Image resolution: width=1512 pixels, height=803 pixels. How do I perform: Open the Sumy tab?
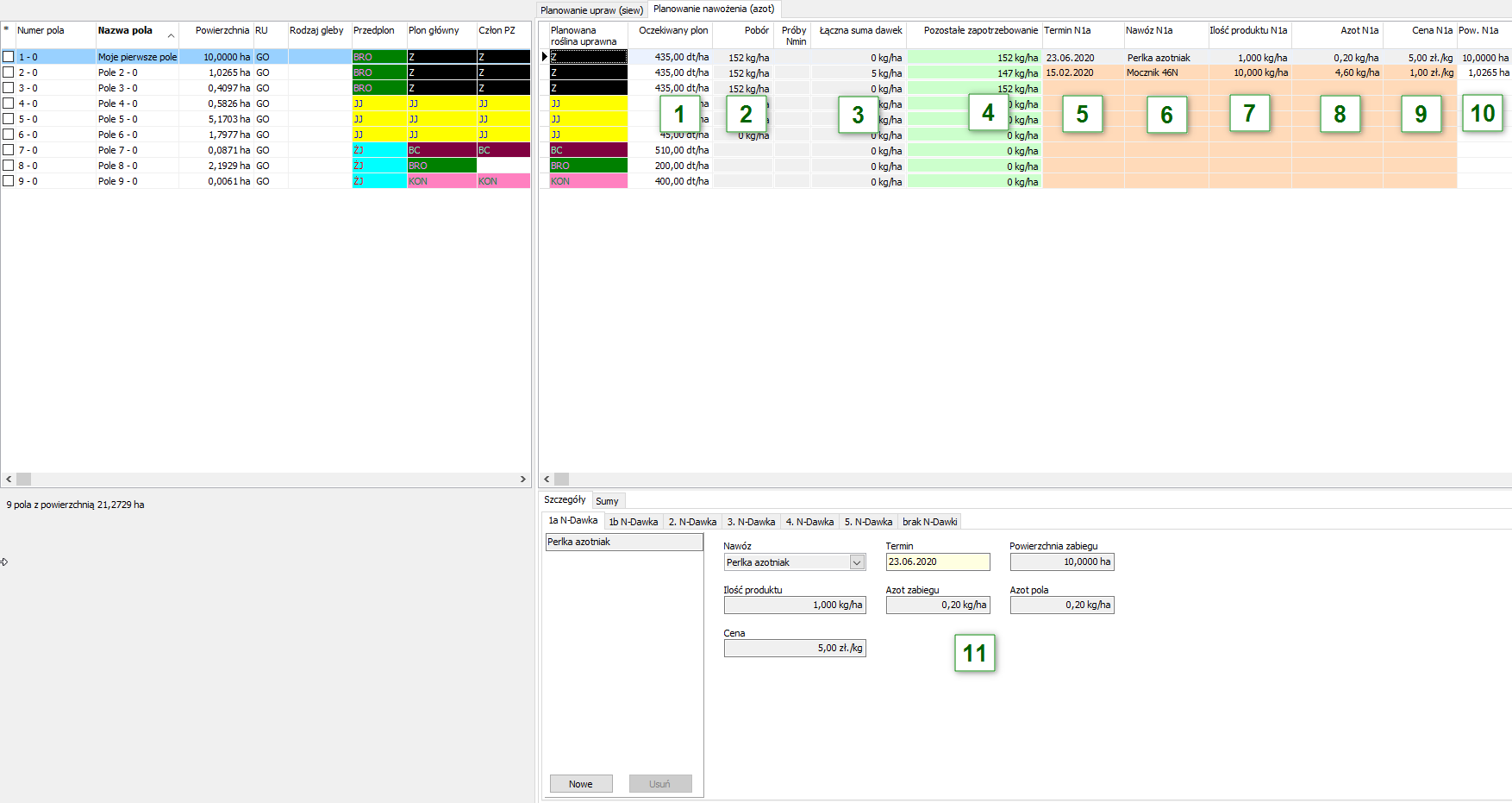(x=607, y=501)
